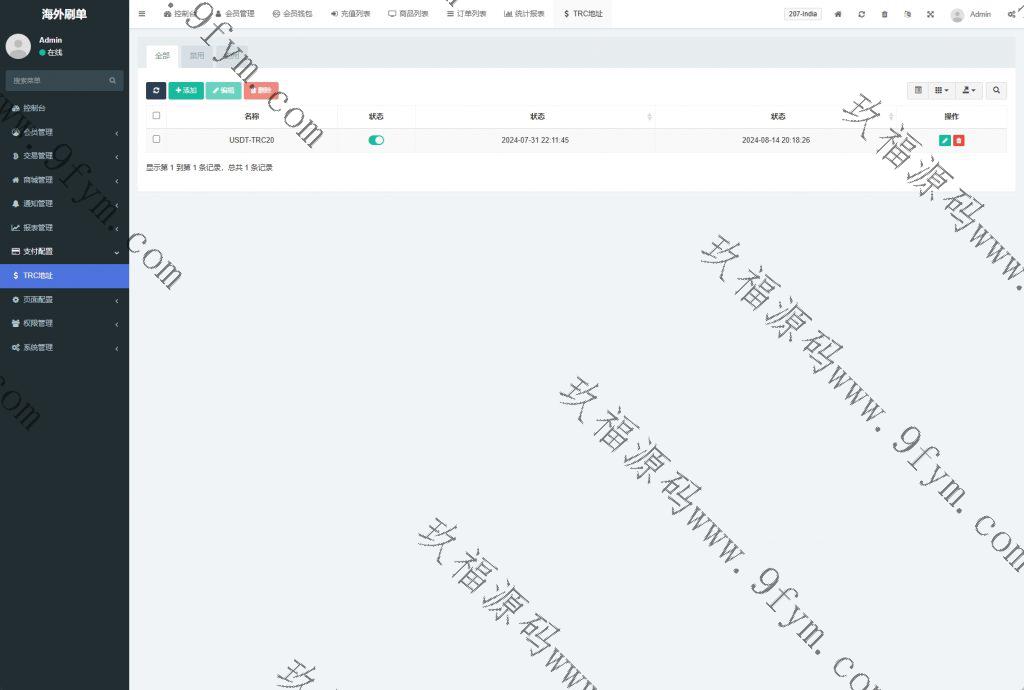The height and width of the screenshot is (690, 1024).
Task: Check the USDT-TRC20 row checkbox
Action: coord(156,140)
